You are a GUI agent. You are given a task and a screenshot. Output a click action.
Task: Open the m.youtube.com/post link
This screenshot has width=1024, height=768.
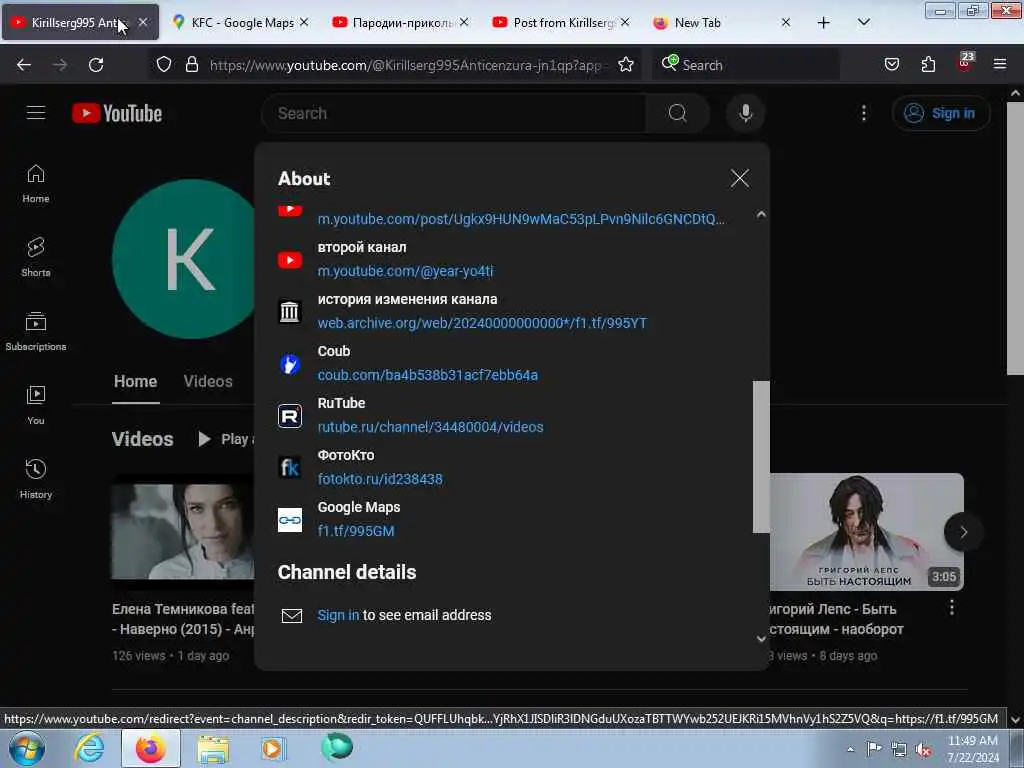pyautogui.click(x=521, y=219)
